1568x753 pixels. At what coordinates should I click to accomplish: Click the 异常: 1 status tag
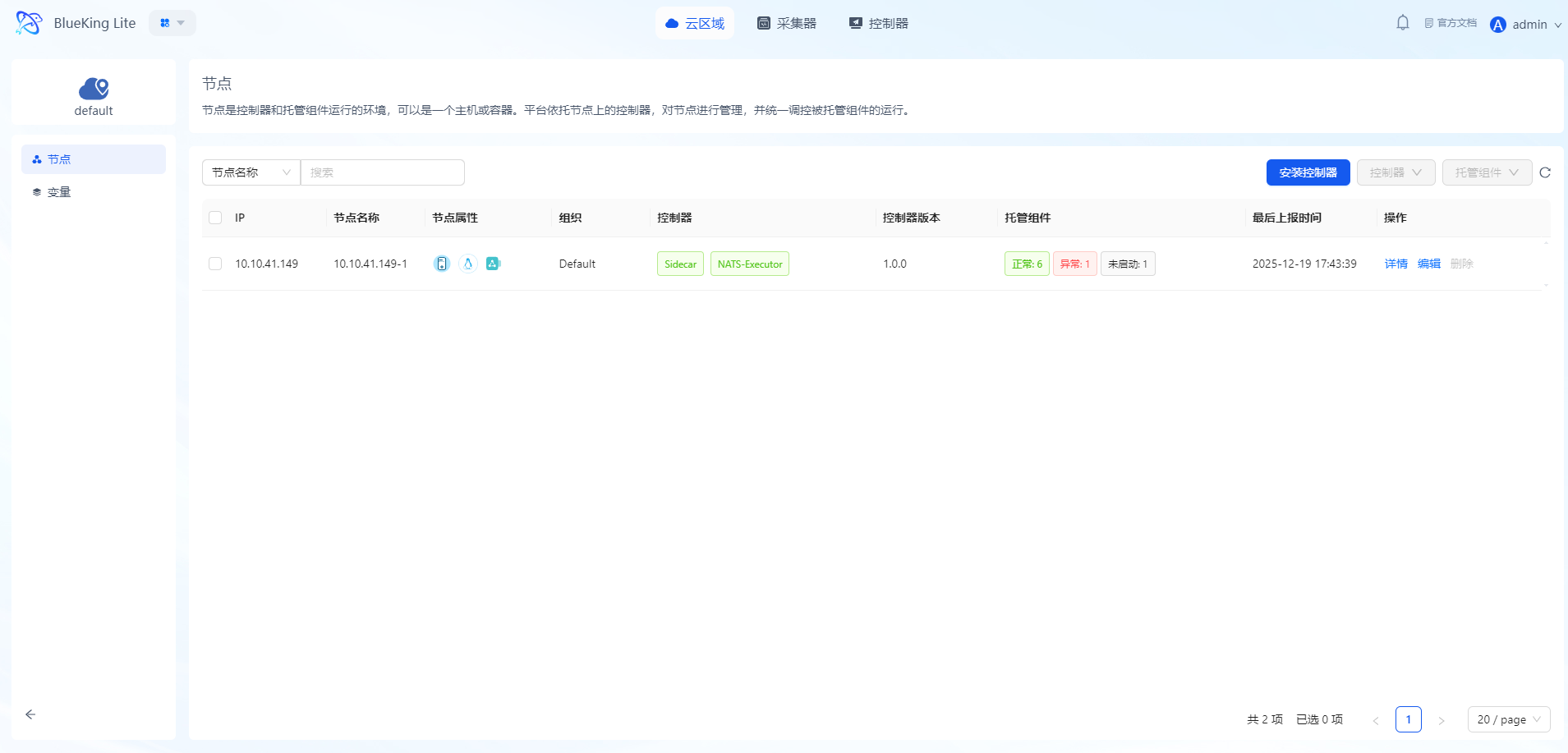pos(1075,264)
